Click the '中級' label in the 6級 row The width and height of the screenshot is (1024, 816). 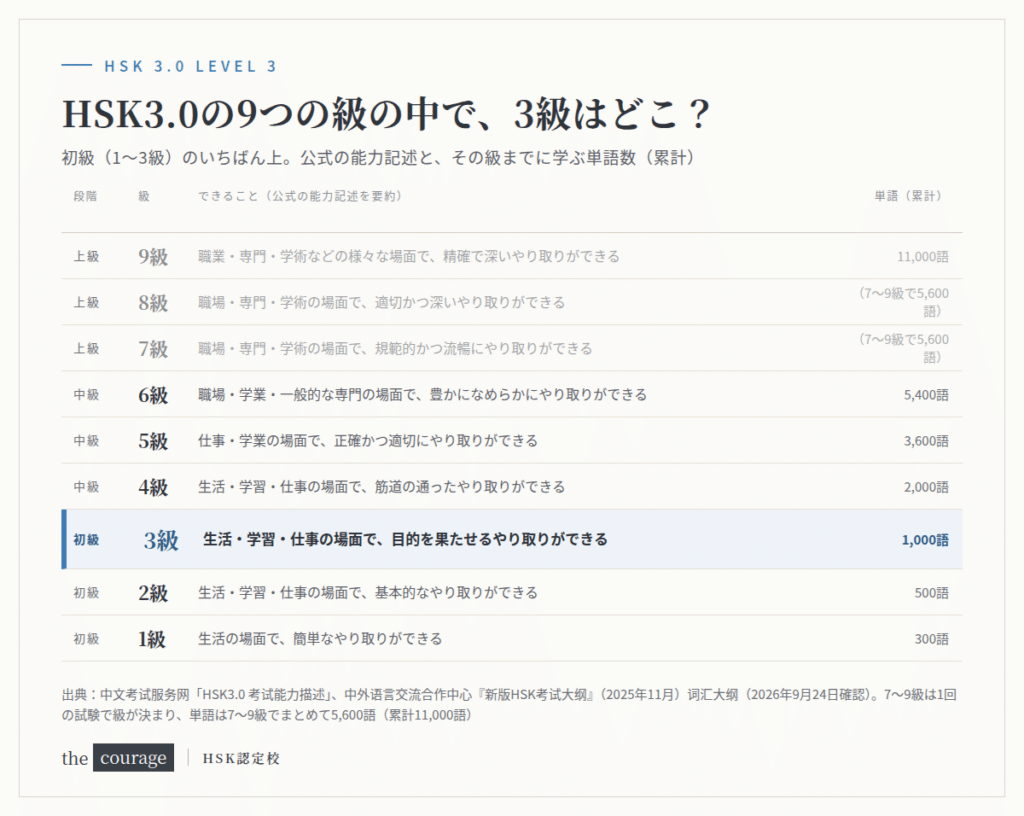[86, 395]
